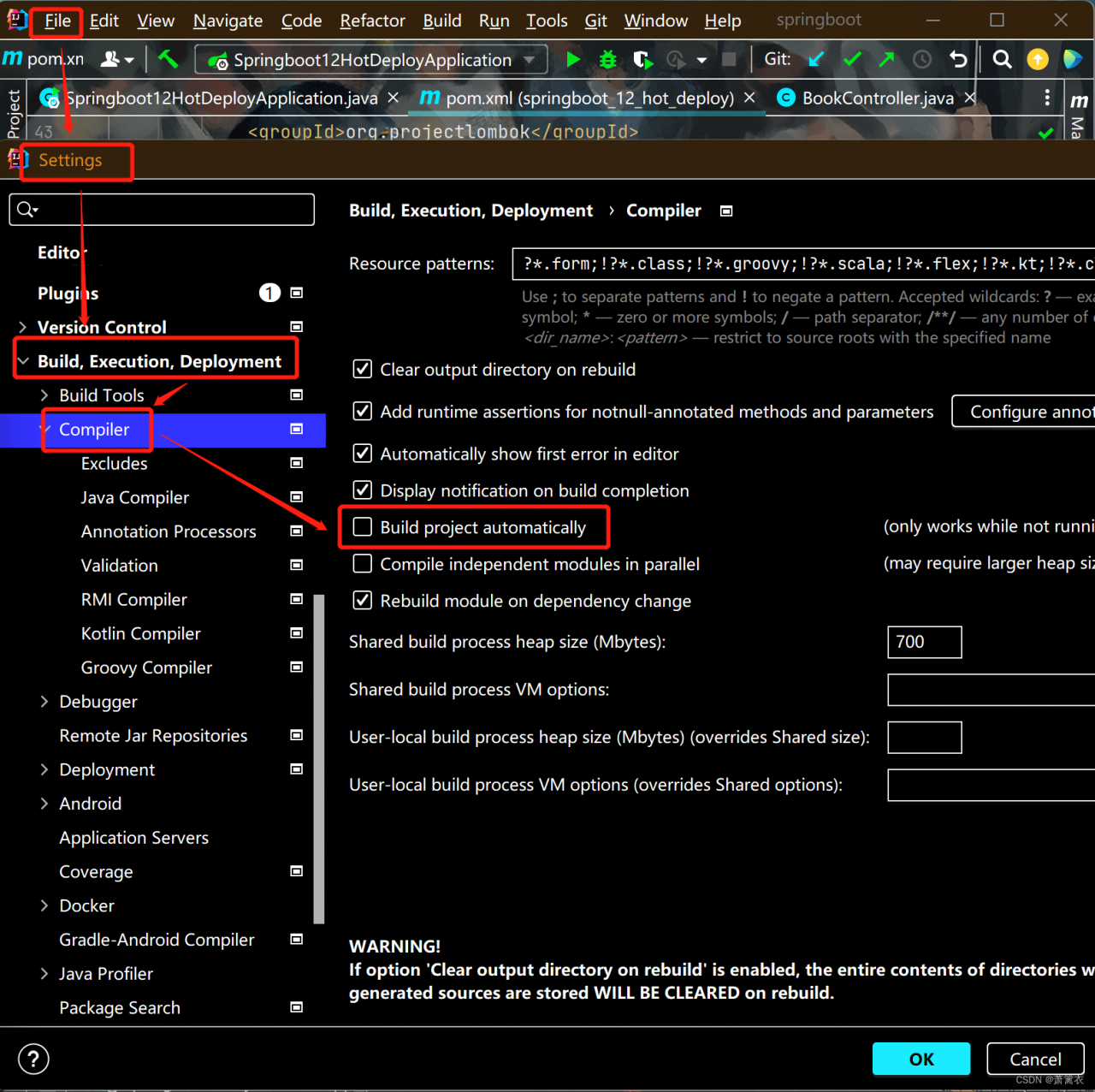Switch to BookController.java tab

(x=878, y=98)
